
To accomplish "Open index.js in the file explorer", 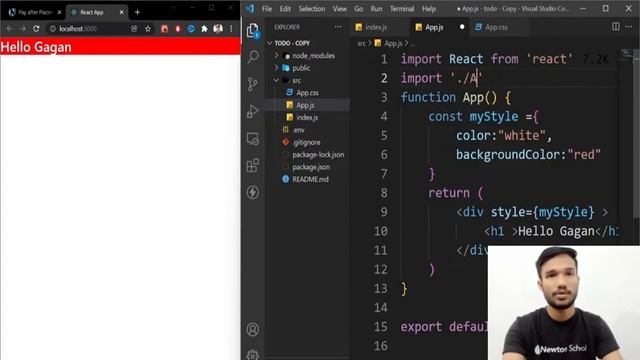I will point(307,118).
